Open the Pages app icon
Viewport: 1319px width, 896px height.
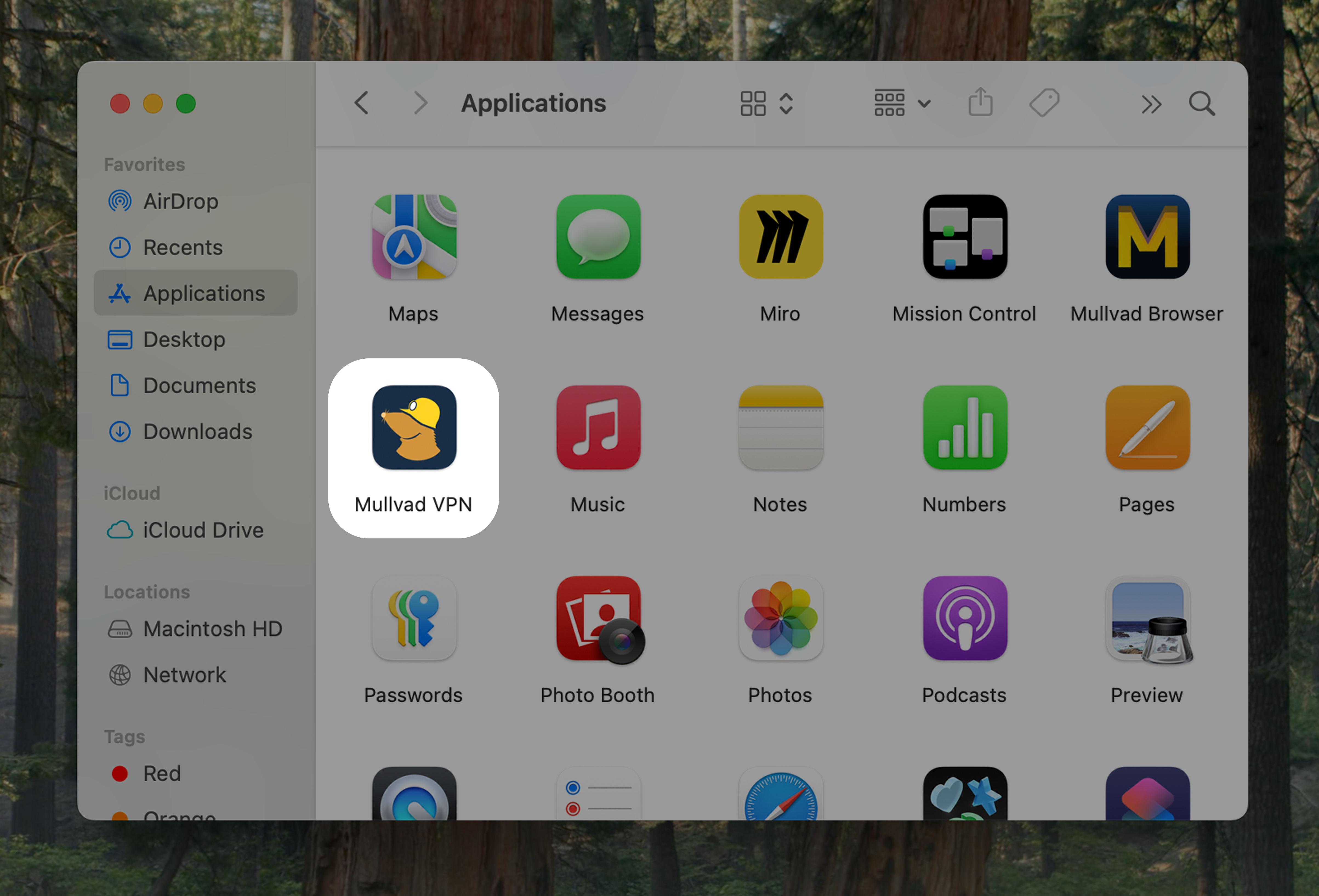(x=1147, y=427)
